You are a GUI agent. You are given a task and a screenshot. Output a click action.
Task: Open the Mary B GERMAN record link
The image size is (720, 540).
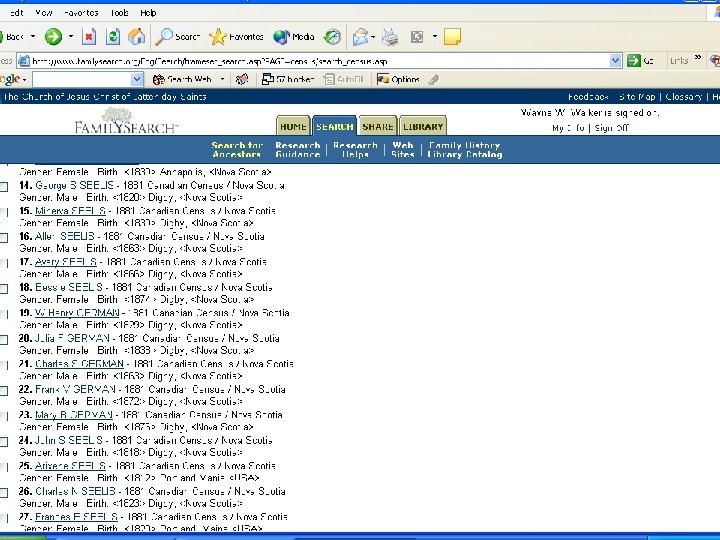point(73,415)
